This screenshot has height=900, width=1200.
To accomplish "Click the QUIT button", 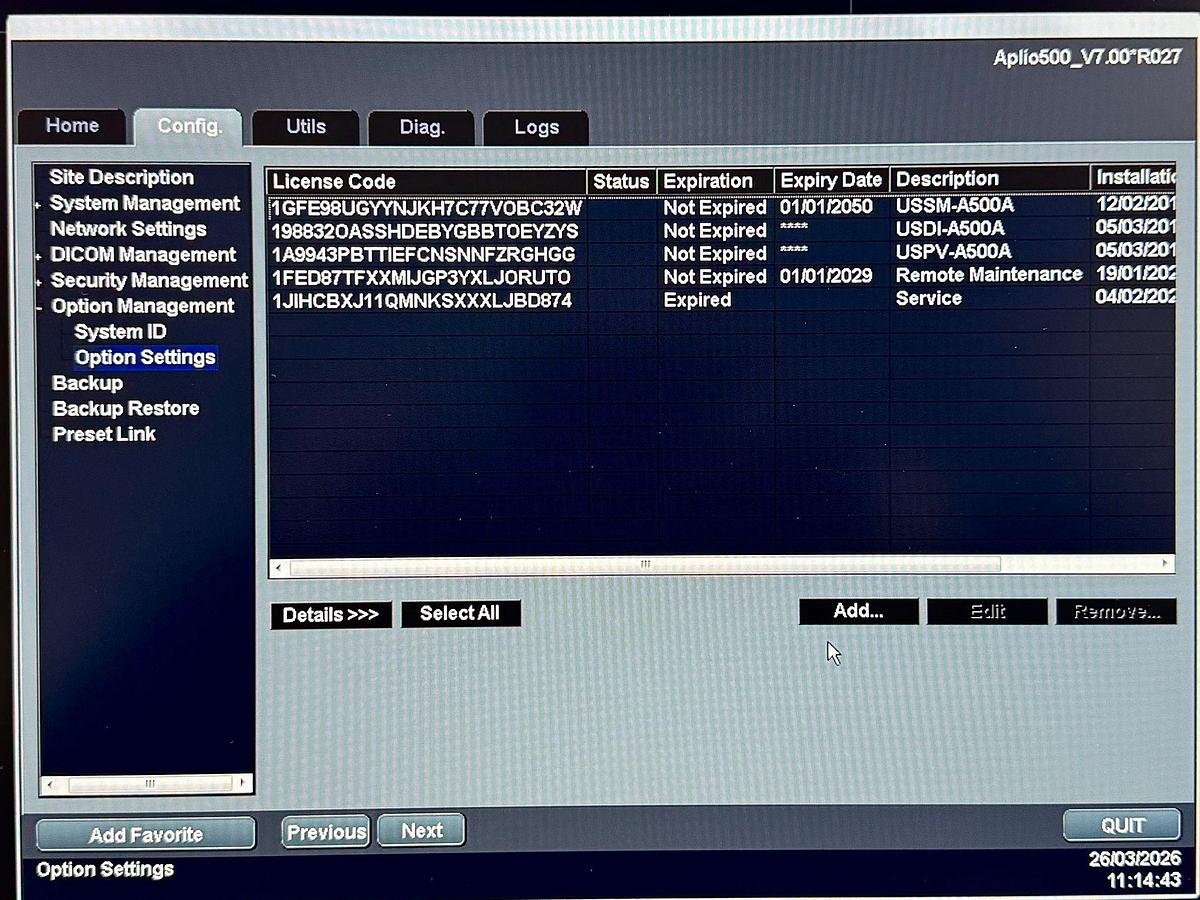I will (x=1121, y=826).
